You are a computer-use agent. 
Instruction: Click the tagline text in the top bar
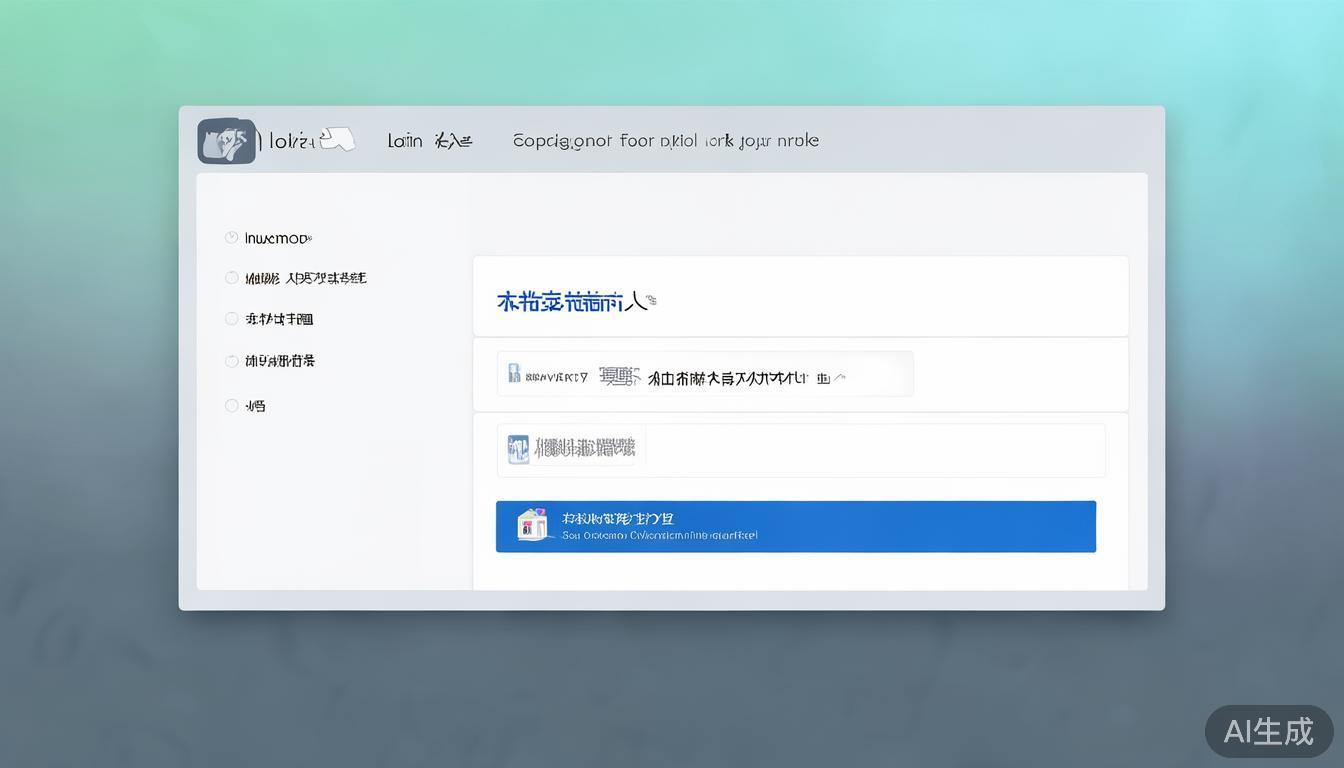[665, 140]
